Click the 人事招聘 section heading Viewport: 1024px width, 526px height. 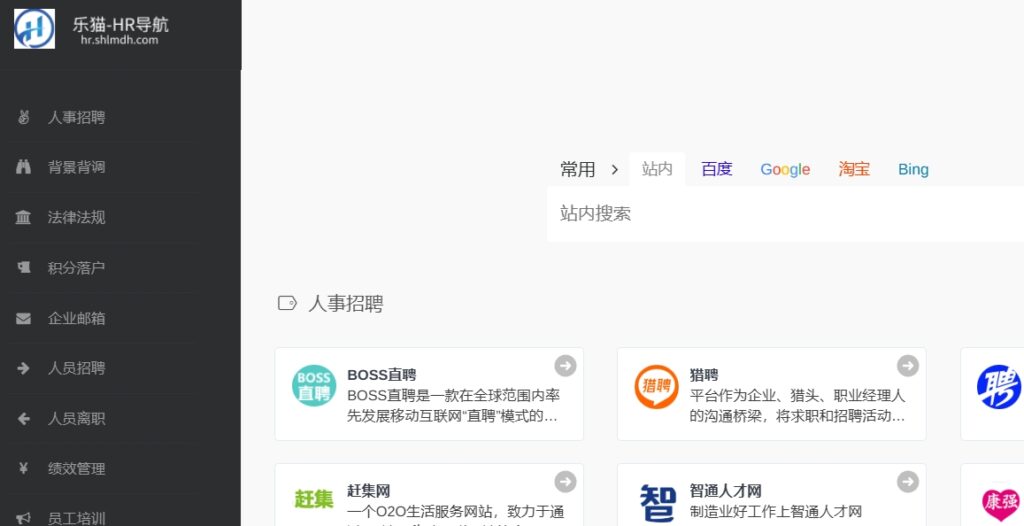pyautogui.click(x=345, y=304)
